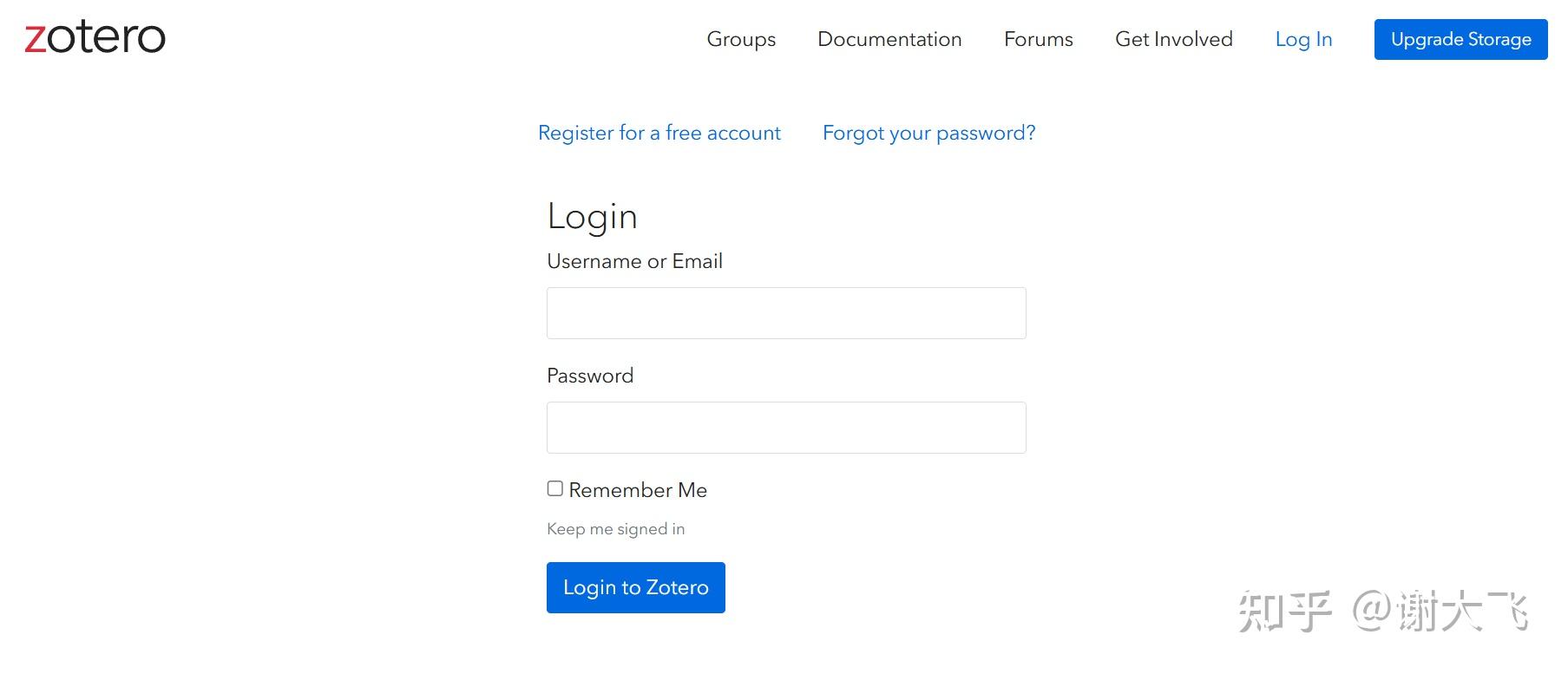Go to Documentation in the navigation
The width and height of the screenshot is (1568, 674).
click(x=889, y=39)
